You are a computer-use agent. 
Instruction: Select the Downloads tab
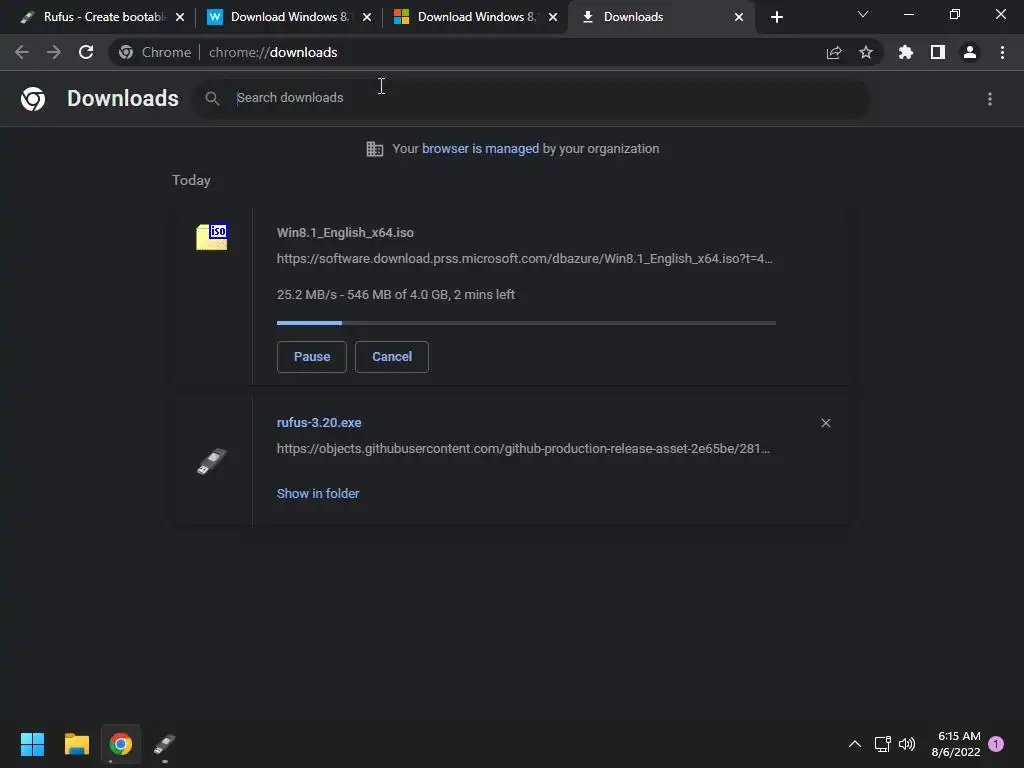coord(661,17)
